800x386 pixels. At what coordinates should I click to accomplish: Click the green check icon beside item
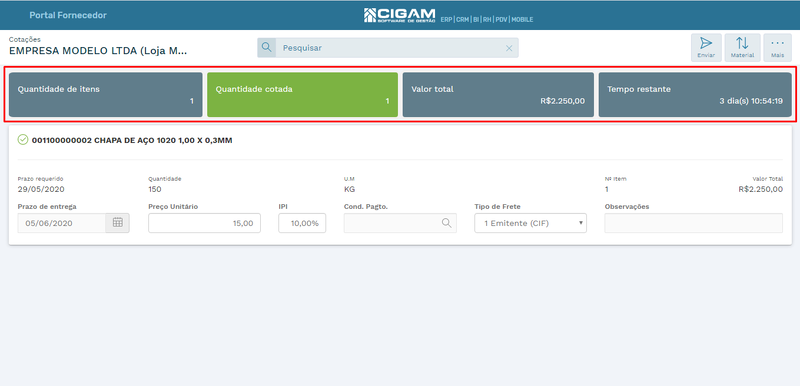pos(22,140)
